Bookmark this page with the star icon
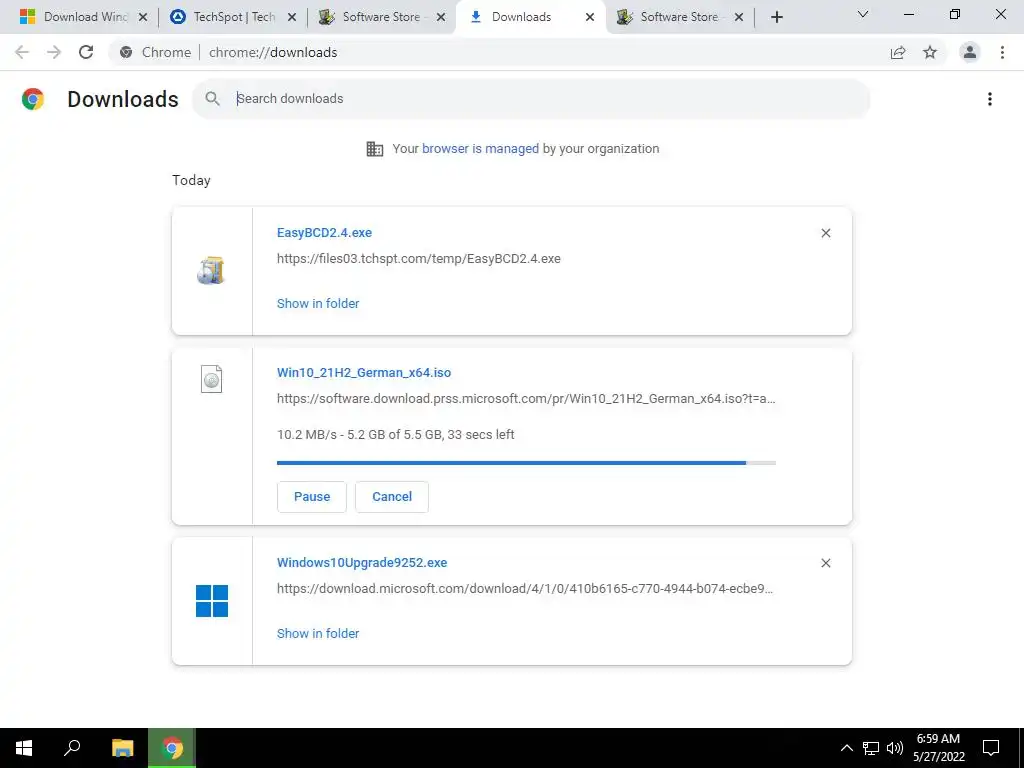The width and height of the screenshot is (1024, 768). click(930, 52)
